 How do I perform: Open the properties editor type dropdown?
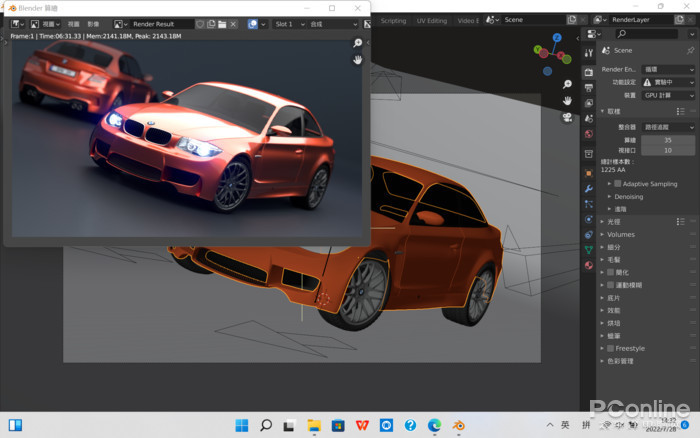click(594, 34)
